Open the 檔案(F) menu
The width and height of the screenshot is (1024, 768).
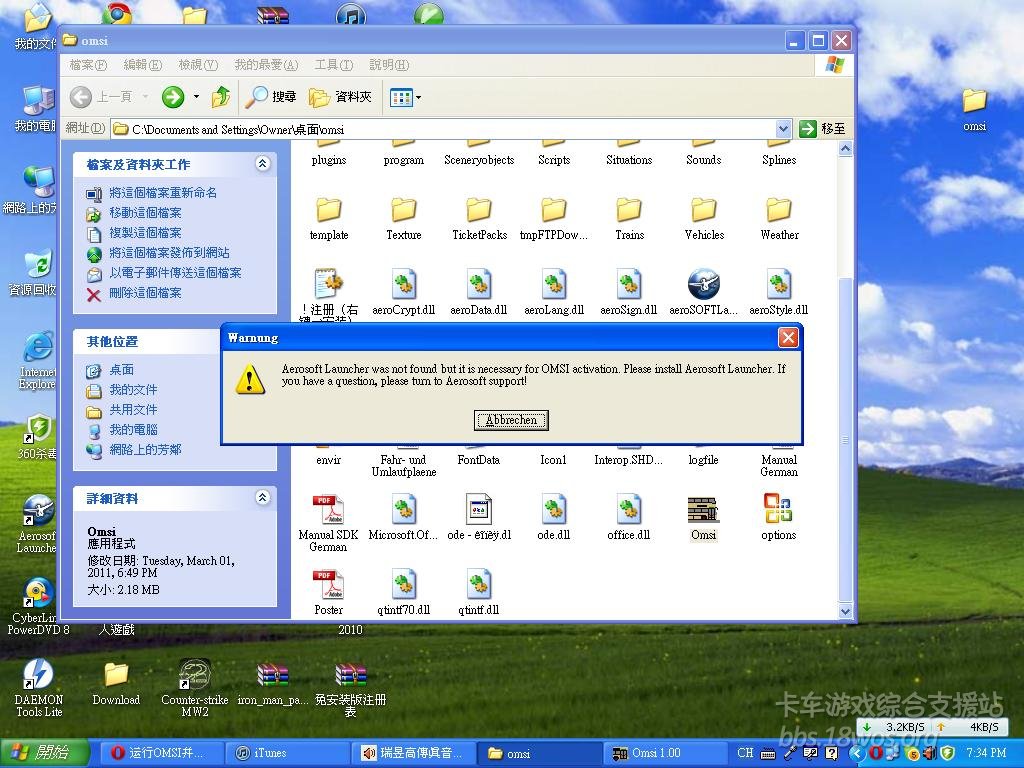[88, 65]
